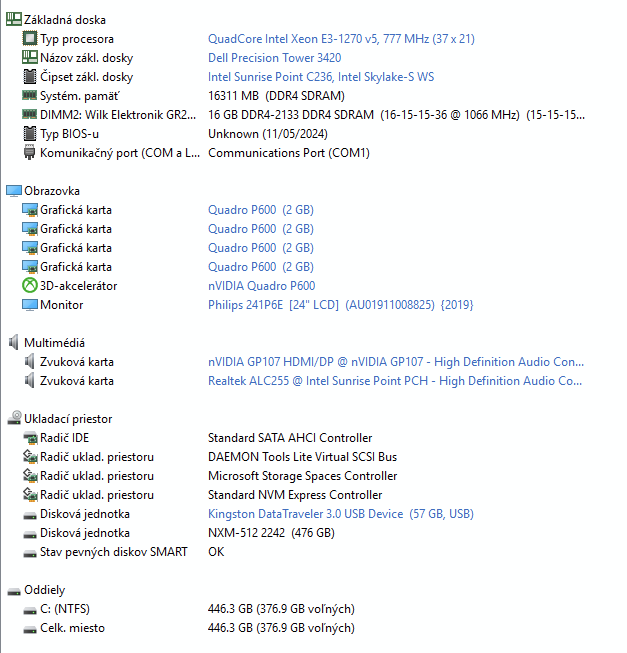This screenshot has height=653, width=627.
Task: Click the controller icon beside Radič IDE
Action: tap(30, 438)
